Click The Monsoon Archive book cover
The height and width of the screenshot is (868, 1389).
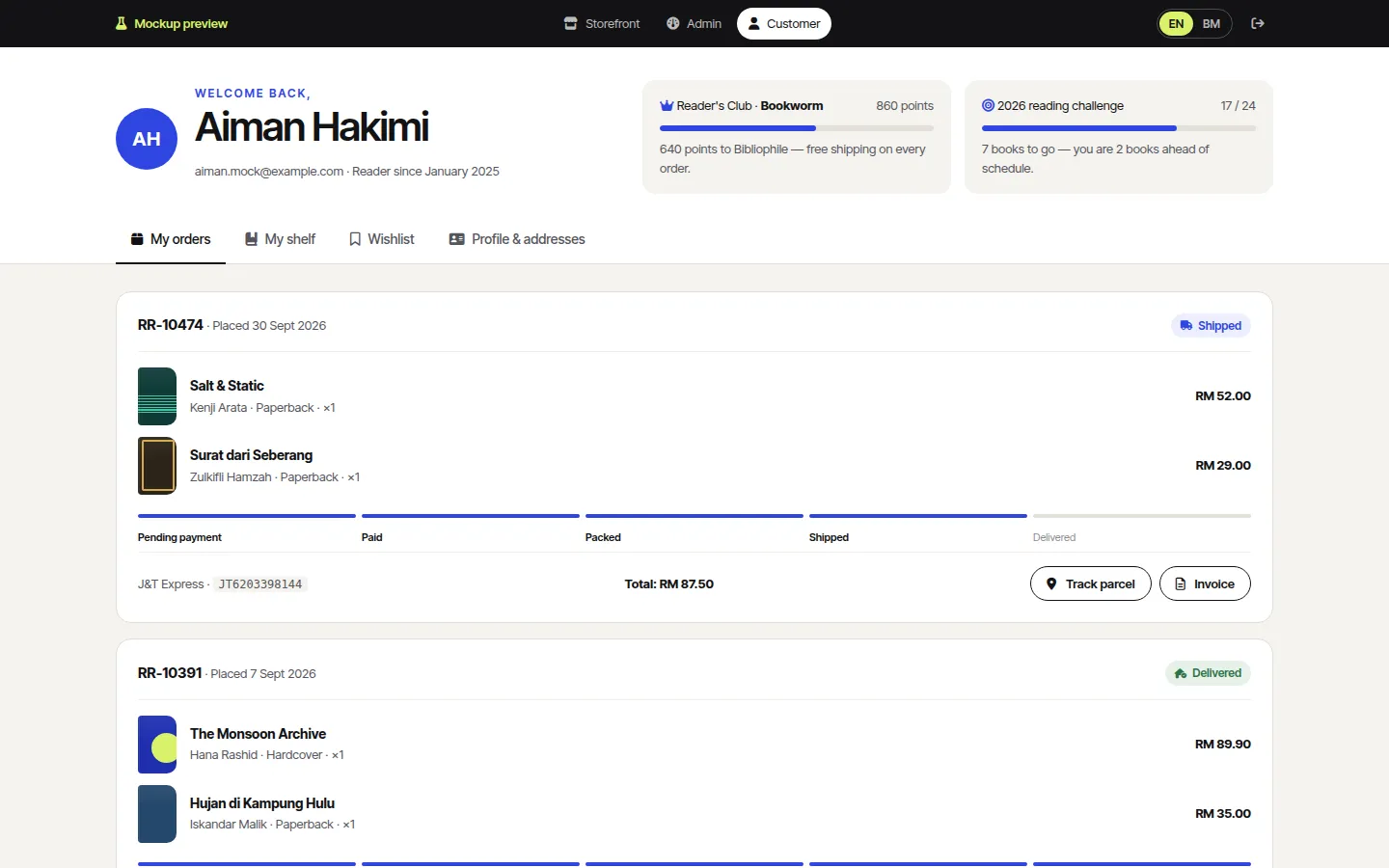coord(157,745)
